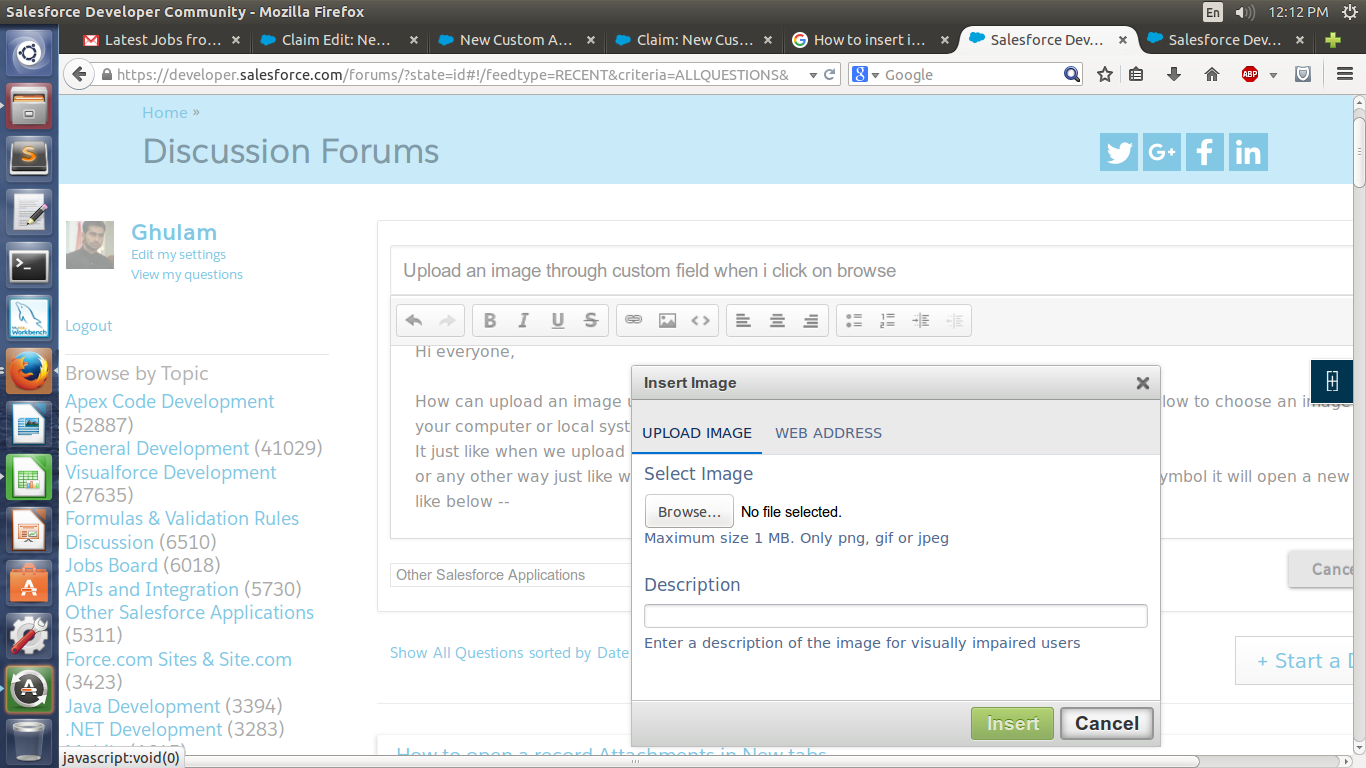1366x768 pixels.
Task: Click the question title input field
Action: [x=870, y=270]
